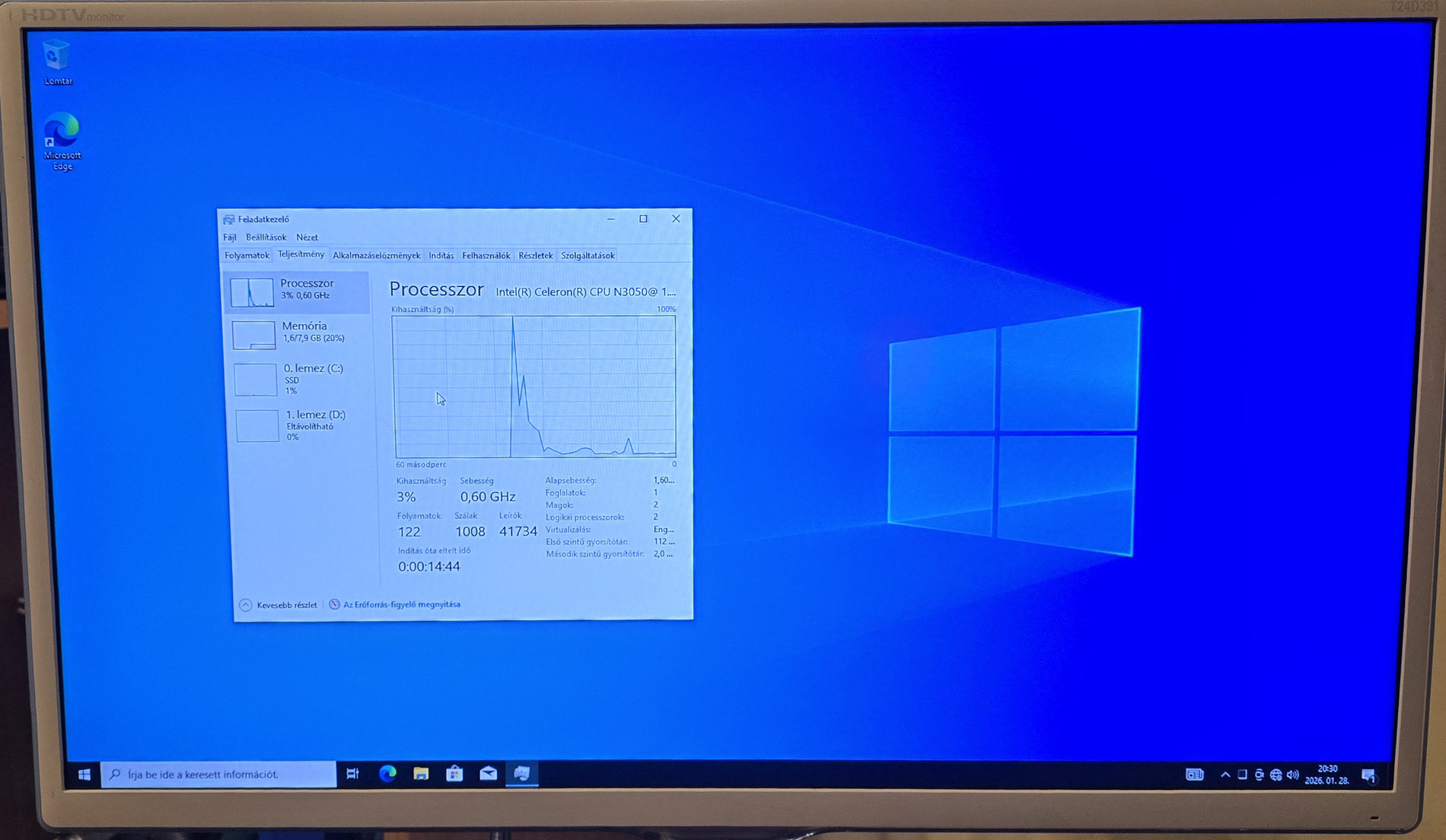Viewport: 1446px width, 840px height.
Task: Click the Feladatkezelő title bar icon
Action: pos(228,219)
